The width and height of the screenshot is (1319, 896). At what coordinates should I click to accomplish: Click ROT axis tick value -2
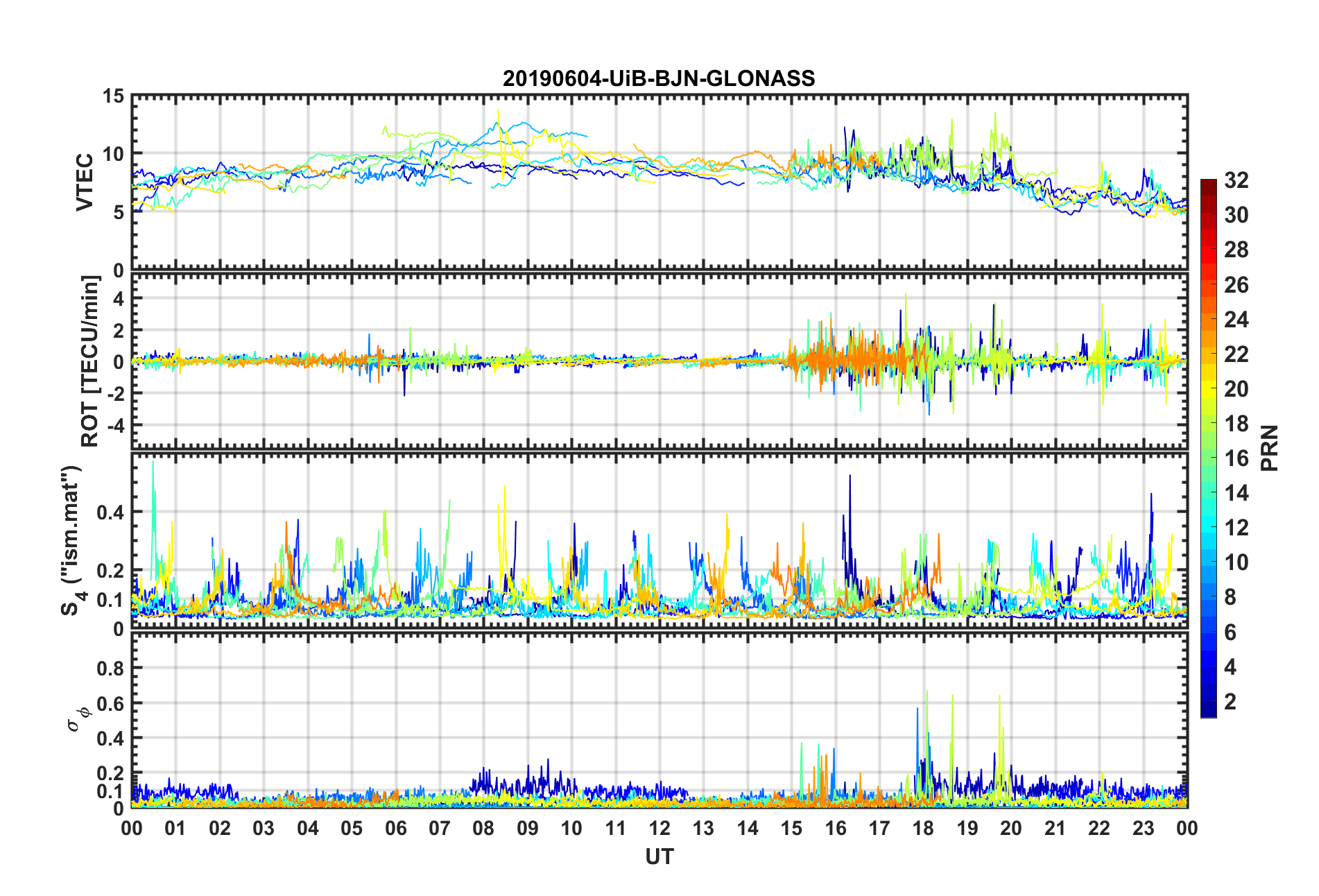(116, 393)
